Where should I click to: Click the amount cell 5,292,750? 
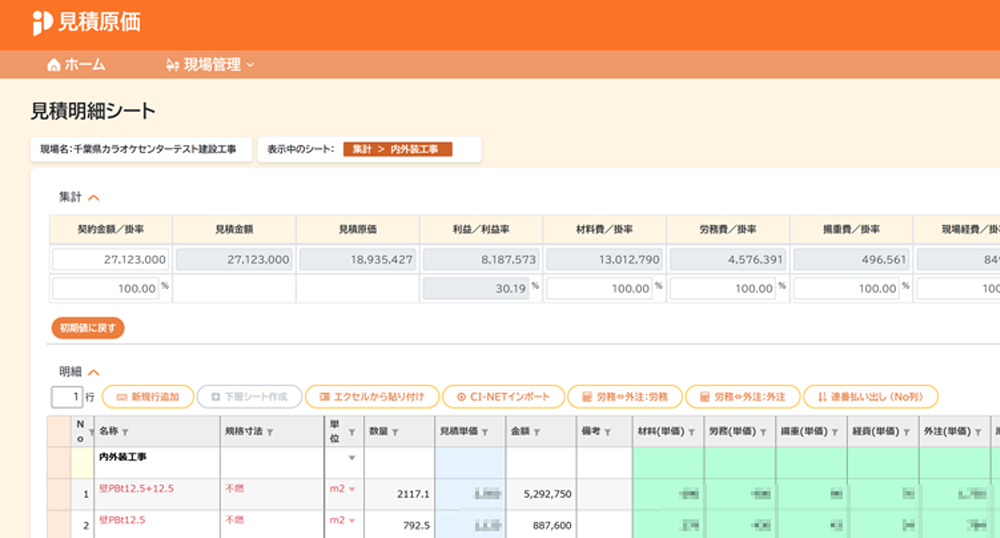541,494
